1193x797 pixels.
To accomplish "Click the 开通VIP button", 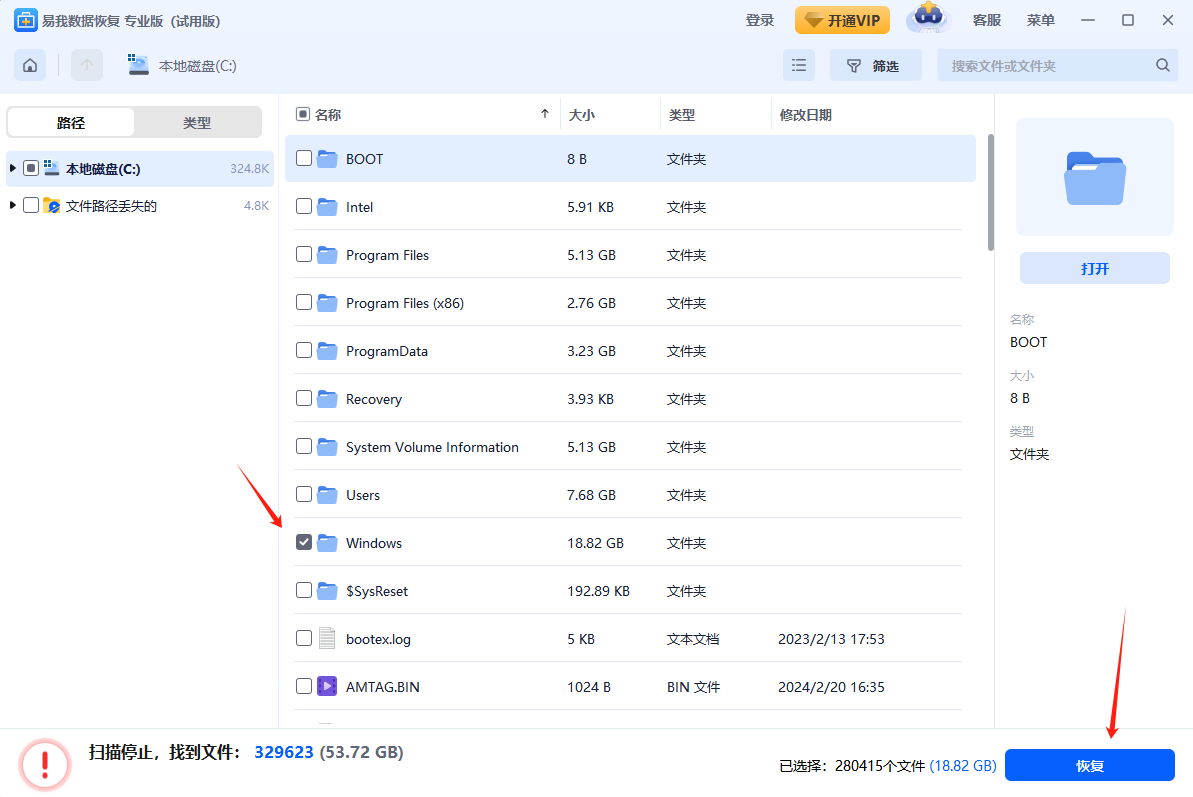I will pos(842,20).
